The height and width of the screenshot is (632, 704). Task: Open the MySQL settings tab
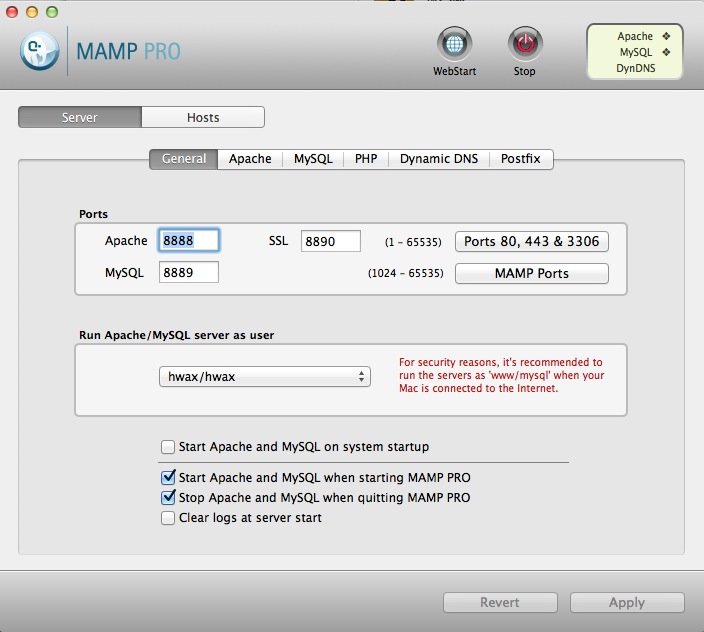point(313,159)
